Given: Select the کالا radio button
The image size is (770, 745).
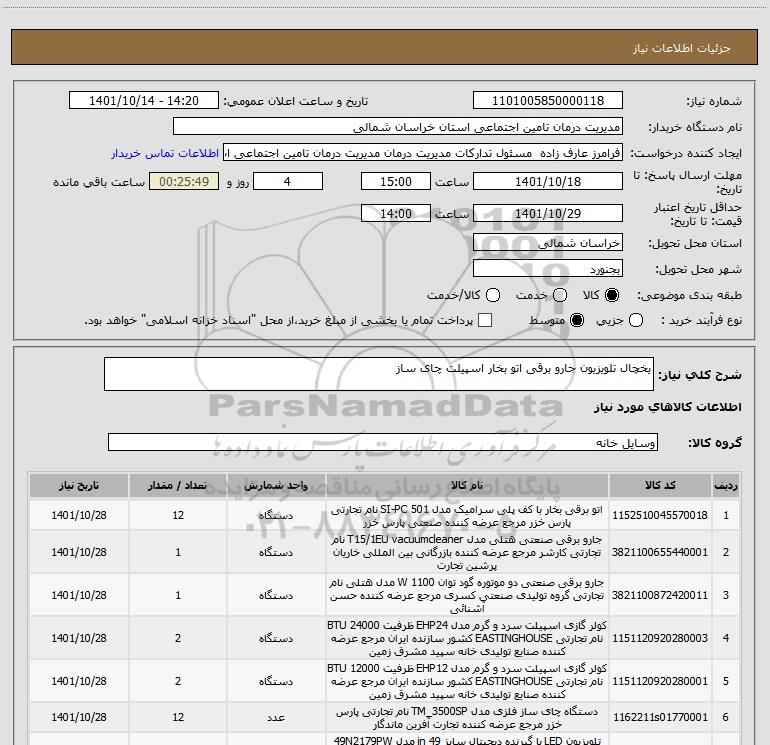Looking at the screenshot, I should [x=612, y=295].
